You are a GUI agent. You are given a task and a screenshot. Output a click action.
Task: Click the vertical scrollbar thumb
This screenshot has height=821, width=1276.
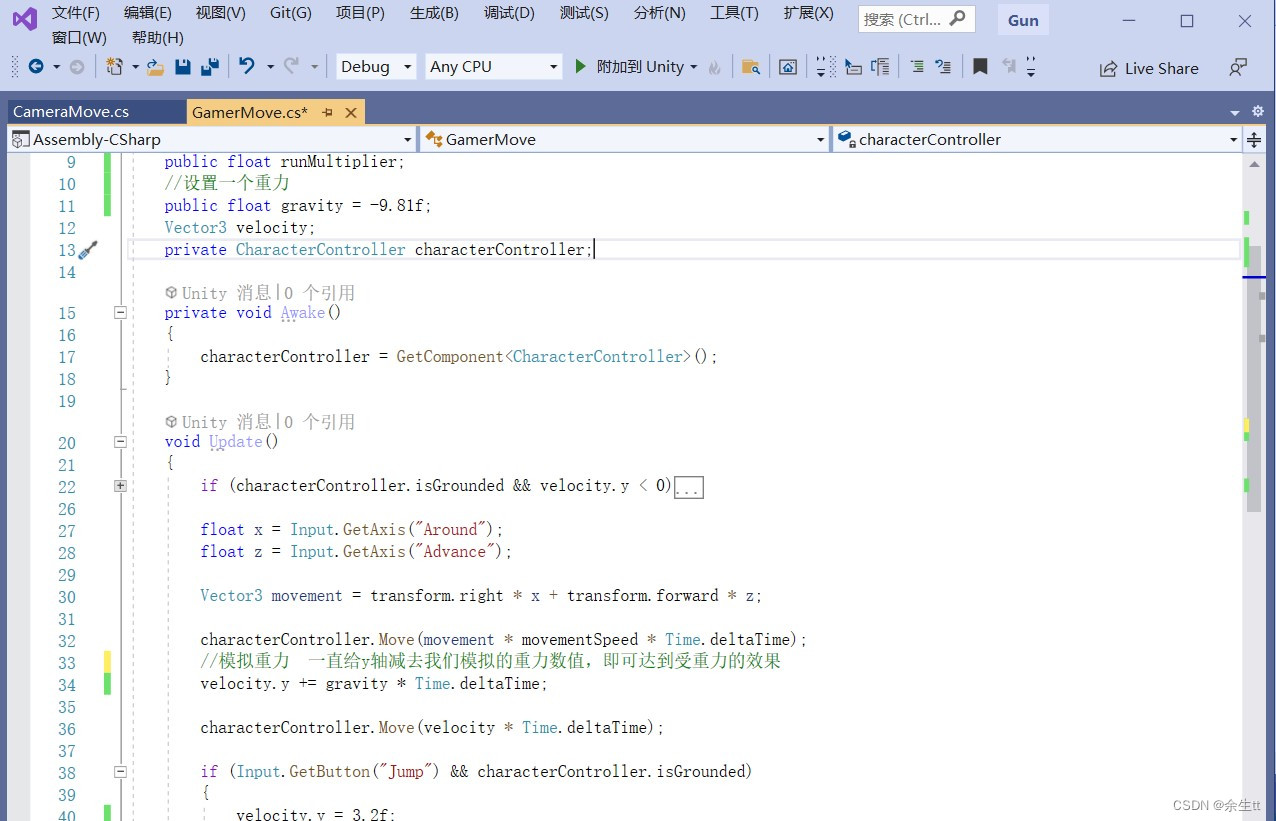click(x=1254, y=380)
